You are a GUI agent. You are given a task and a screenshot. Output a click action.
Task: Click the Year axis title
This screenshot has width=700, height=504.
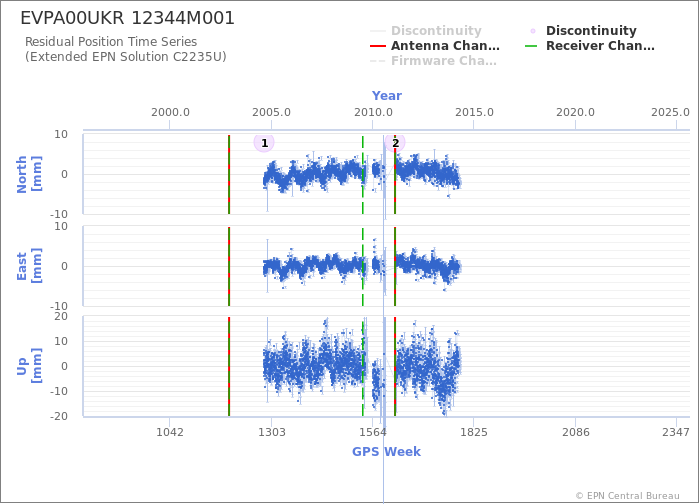coord(387,96)
